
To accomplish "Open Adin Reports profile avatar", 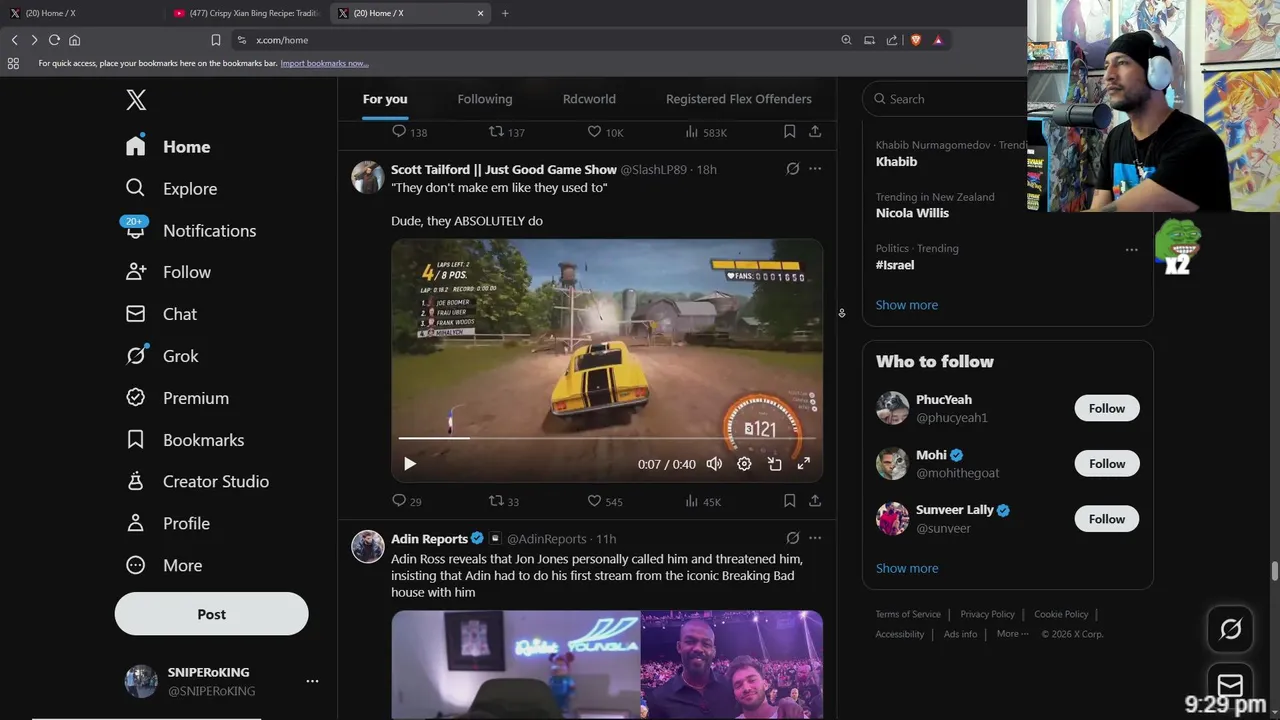I will tap(368, 546).
